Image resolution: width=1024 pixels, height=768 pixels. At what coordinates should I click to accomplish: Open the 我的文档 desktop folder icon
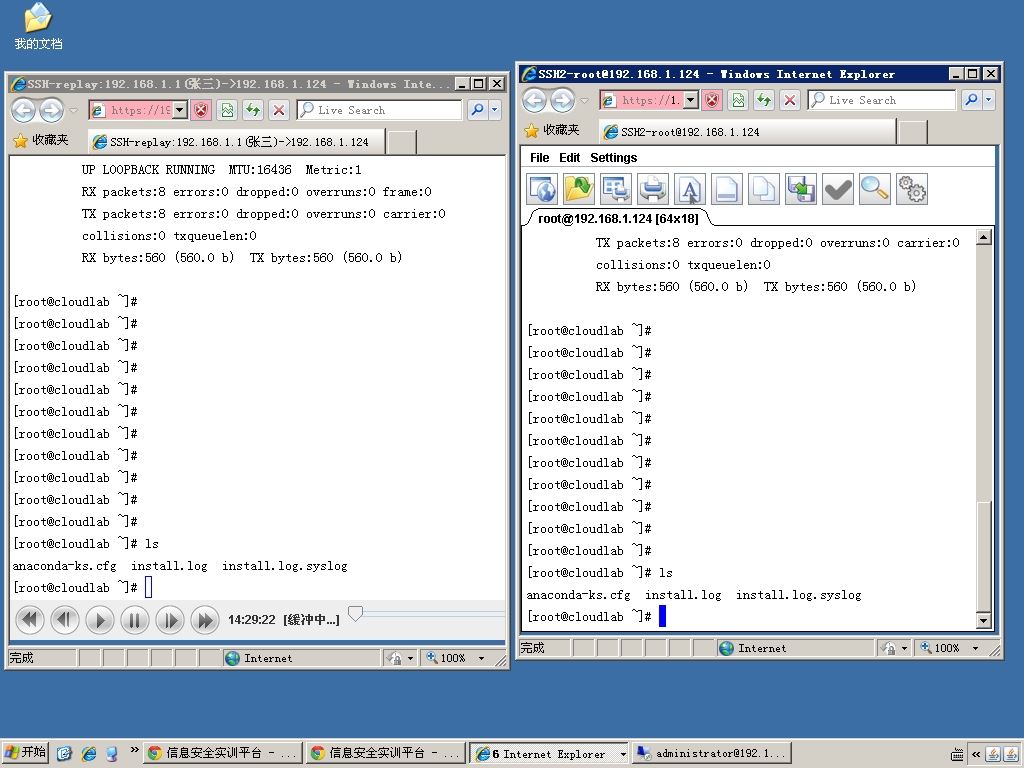pyautogui.click(x=38, y=27)
